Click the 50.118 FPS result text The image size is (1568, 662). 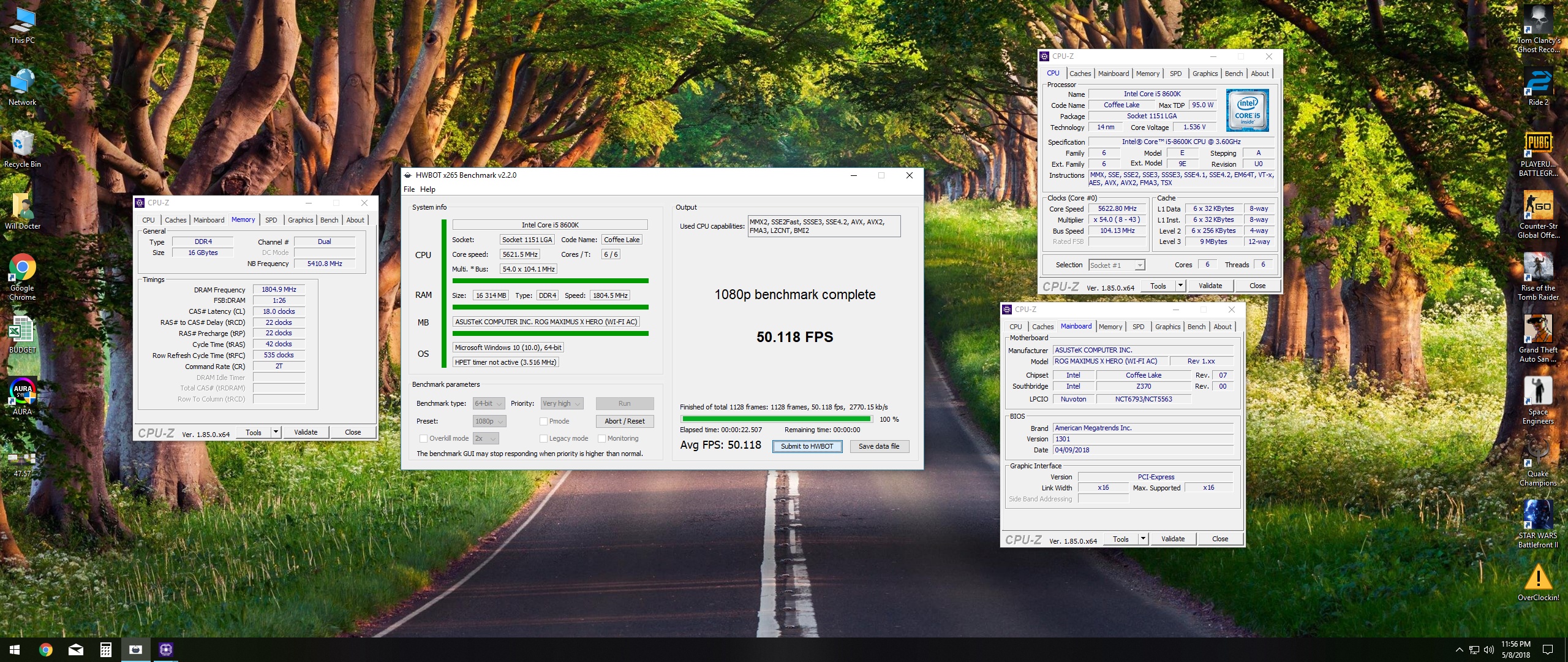tap(794, 337)
